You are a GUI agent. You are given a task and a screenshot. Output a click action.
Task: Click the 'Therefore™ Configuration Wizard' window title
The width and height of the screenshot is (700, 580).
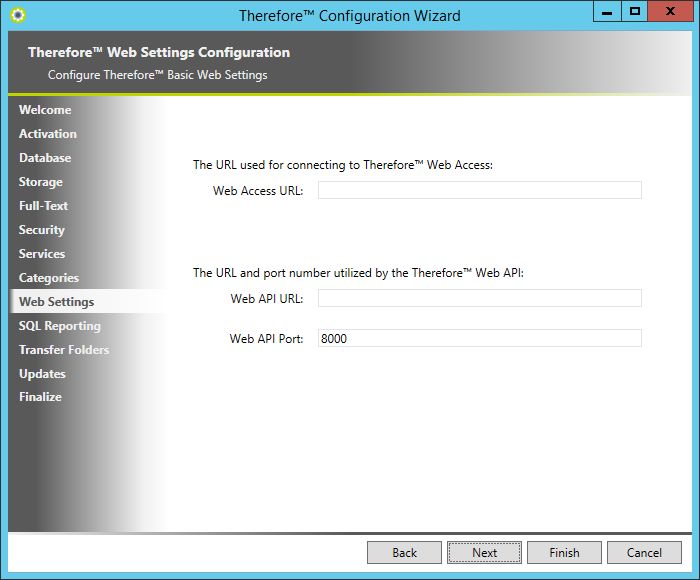point(350,16)
